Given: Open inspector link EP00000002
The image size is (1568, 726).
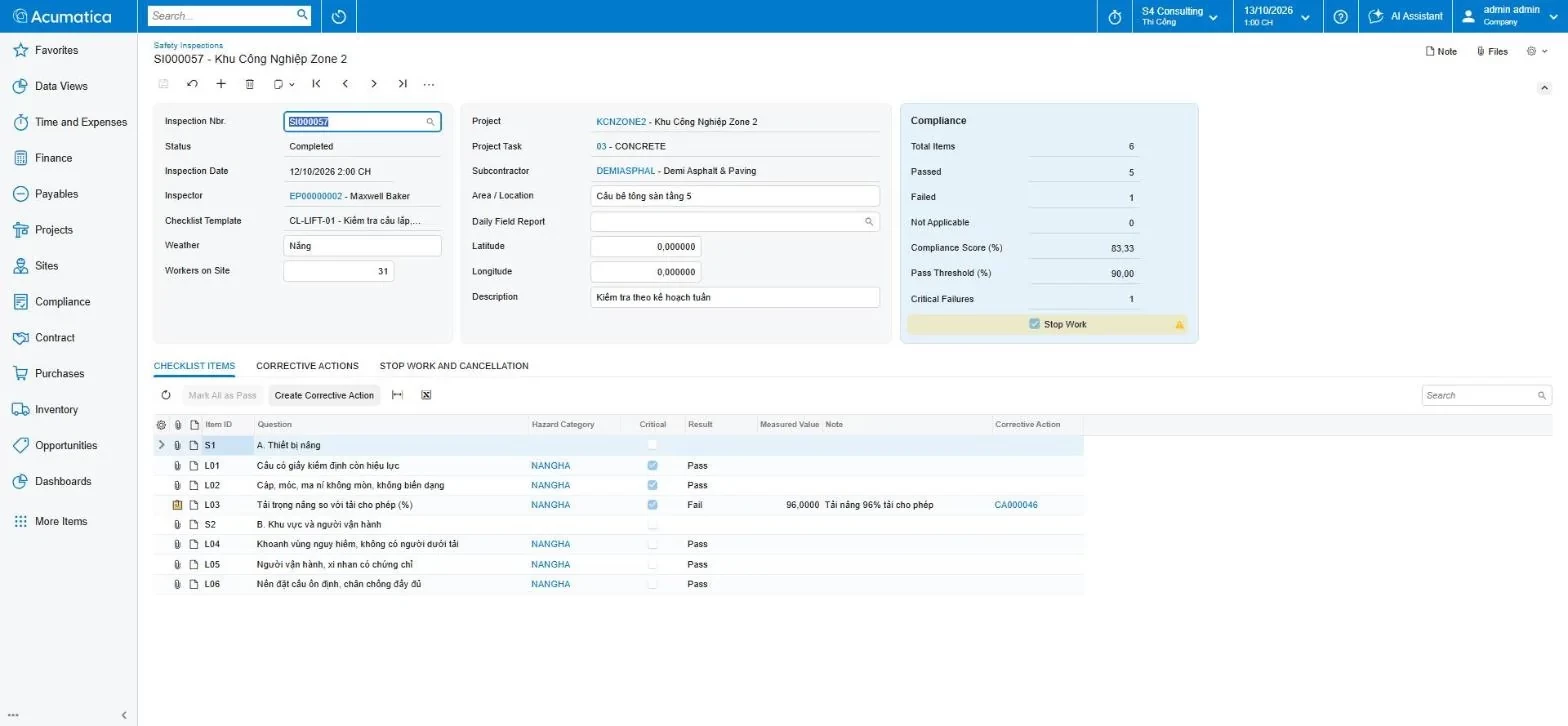Looking at the screenshot, I should coord(315,196).
